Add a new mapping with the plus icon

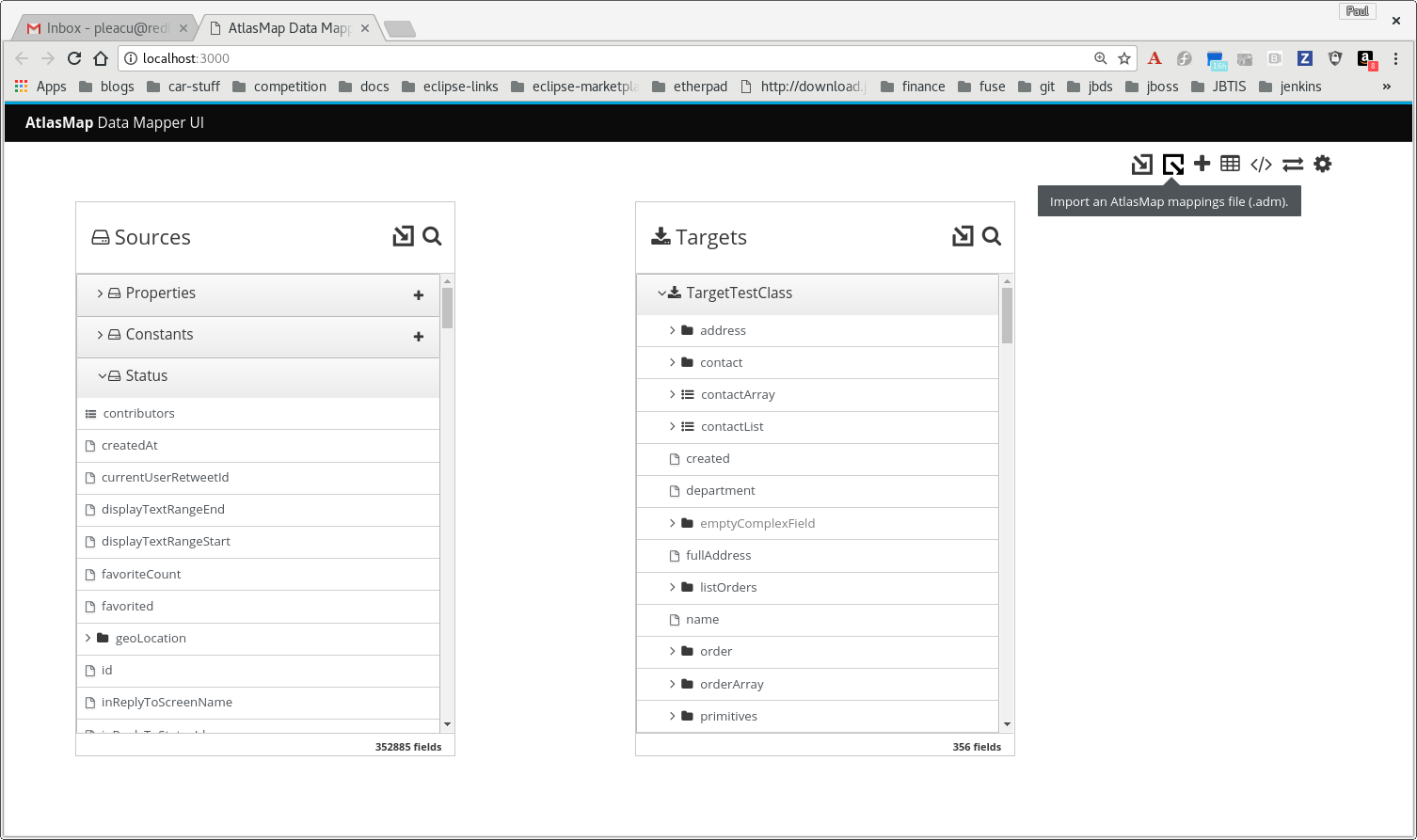(x=1202, y=164)
